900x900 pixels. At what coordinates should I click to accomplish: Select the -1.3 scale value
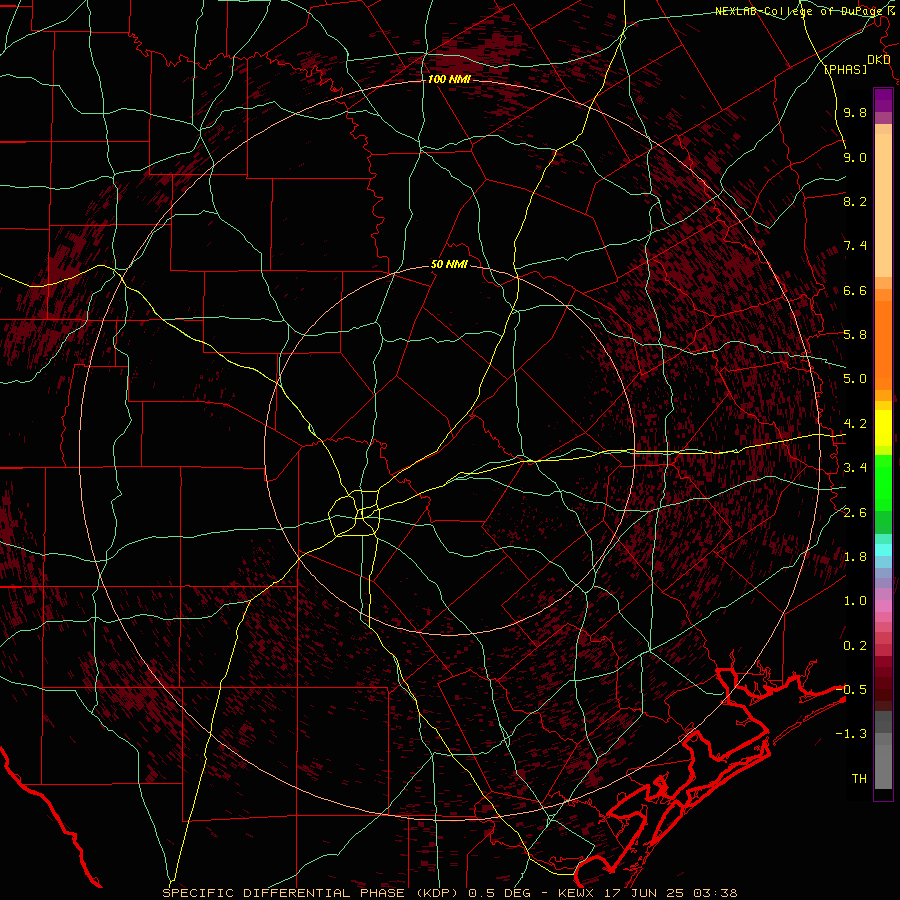click(x=851, y=734)
